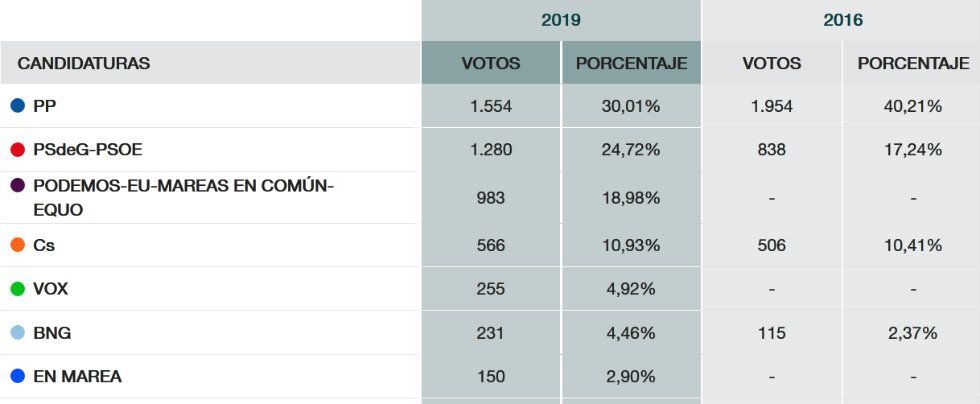Click the blue EN MAREA color dot
This screenshot has height=404, width=980.
(17, 377)
